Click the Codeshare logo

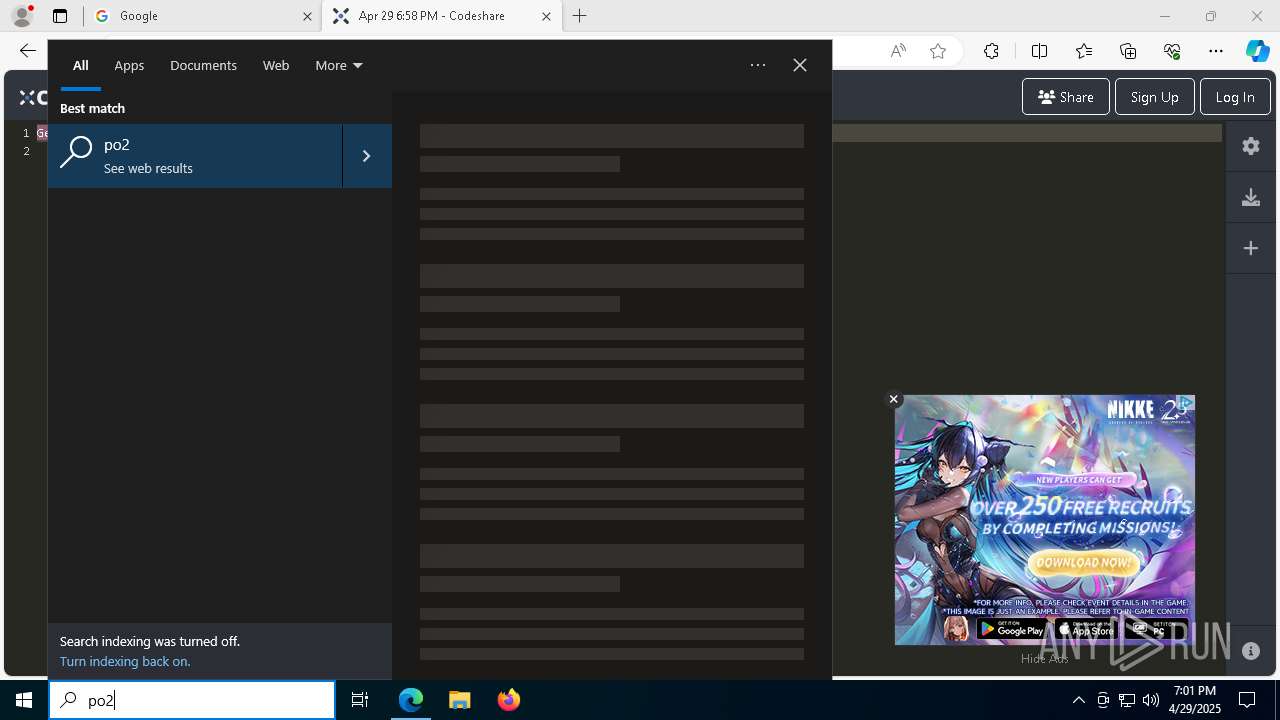[x=33, y=97]
